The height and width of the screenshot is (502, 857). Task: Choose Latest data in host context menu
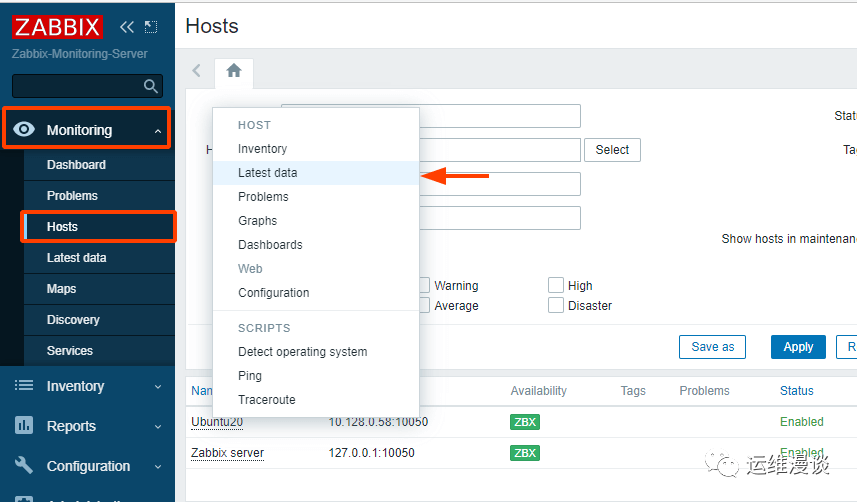[x=316, y=173]
